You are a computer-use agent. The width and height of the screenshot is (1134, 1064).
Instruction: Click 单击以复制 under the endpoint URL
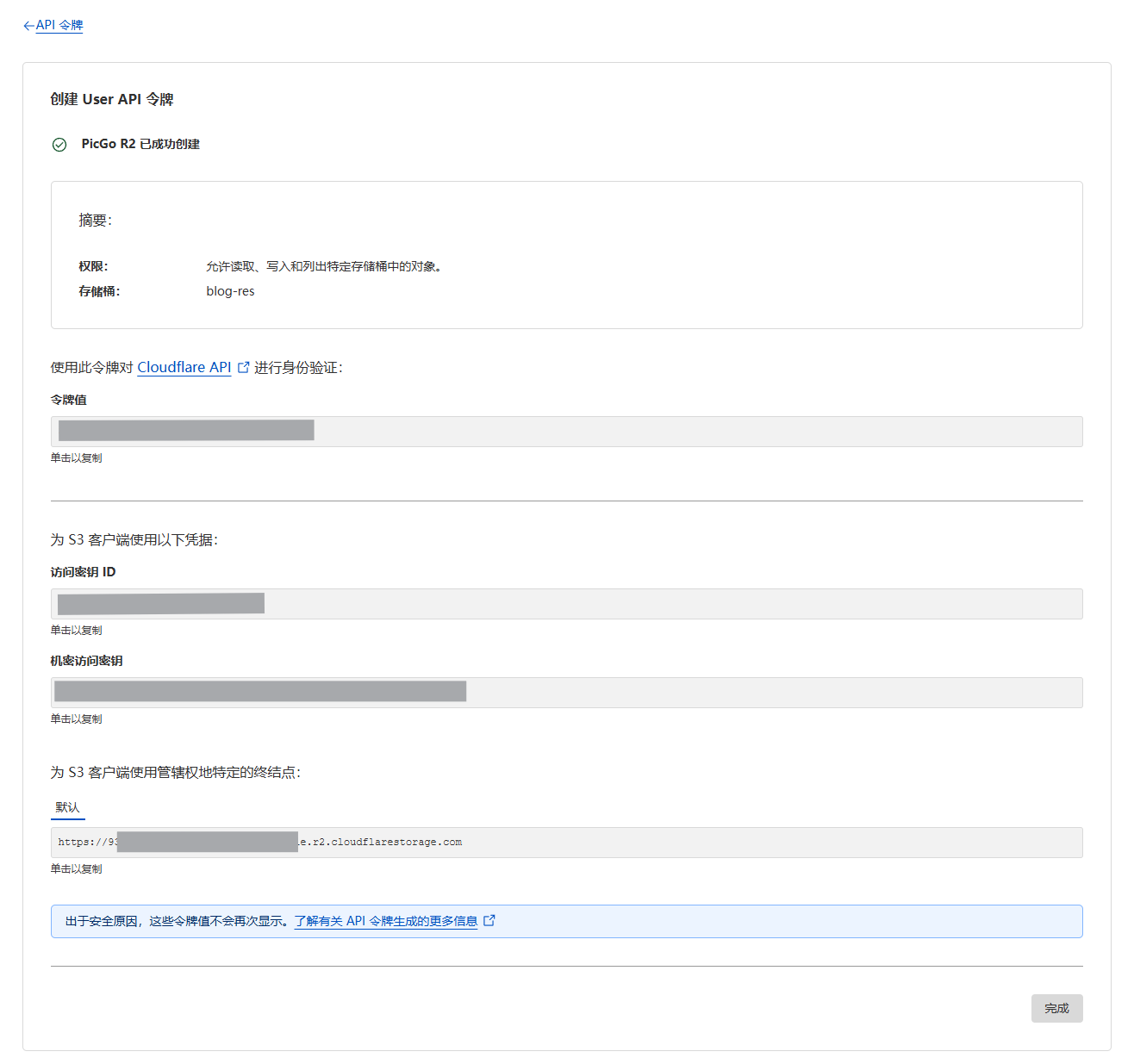click(x=76, y=869)
